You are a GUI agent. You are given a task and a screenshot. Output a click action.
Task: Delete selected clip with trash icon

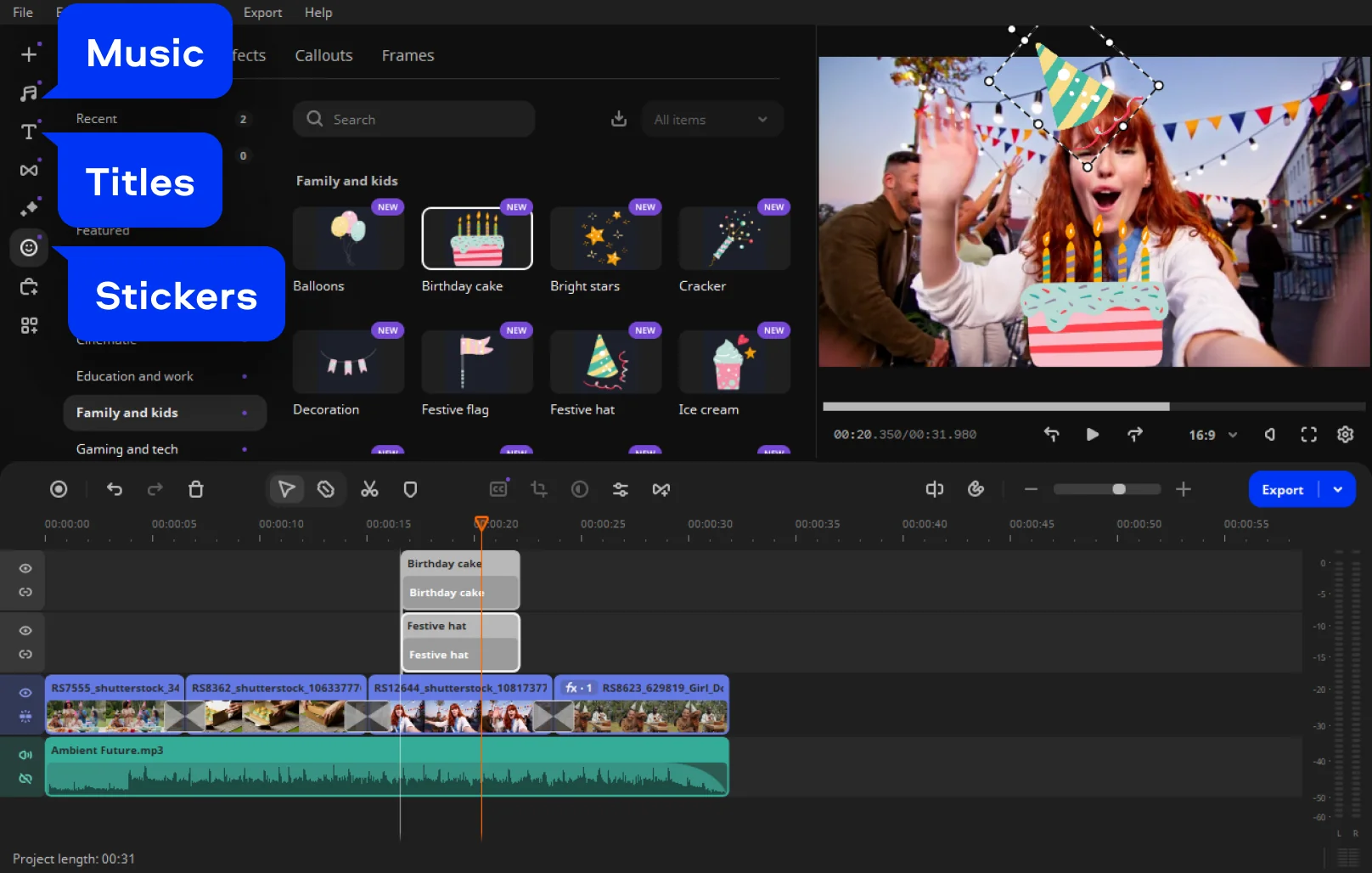(196, 489)
